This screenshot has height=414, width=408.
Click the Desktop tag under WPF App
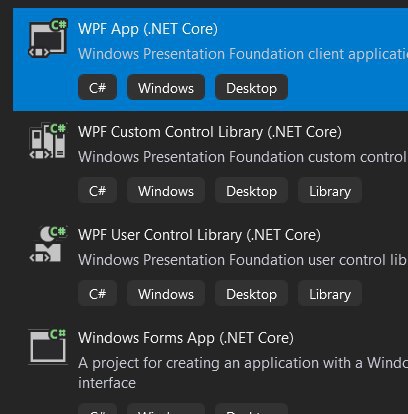[x=251, y=88]
